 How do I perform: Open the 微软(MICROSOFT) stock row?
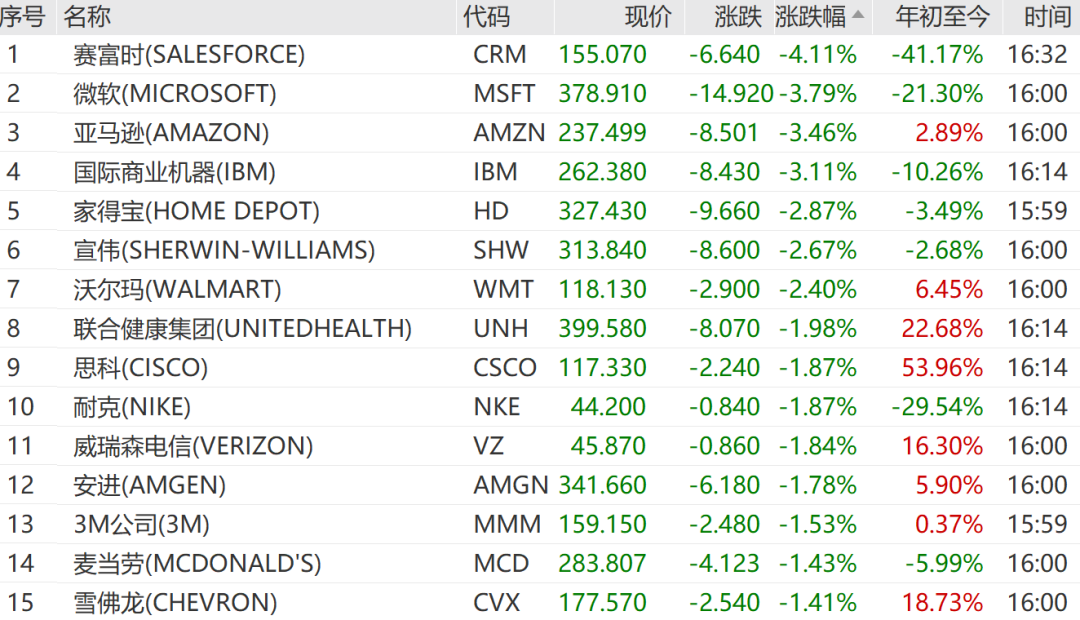click(x=540, y=94)
